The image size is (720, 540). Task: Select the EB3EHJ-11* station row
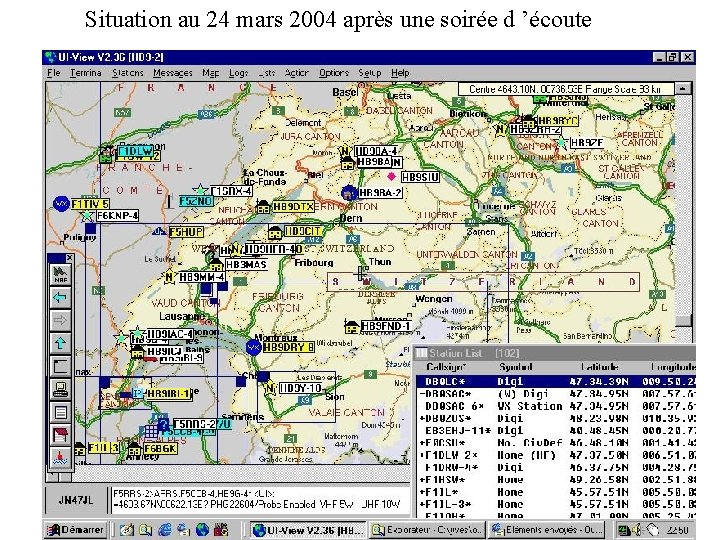pyautogui.click(x=556, y=431)
